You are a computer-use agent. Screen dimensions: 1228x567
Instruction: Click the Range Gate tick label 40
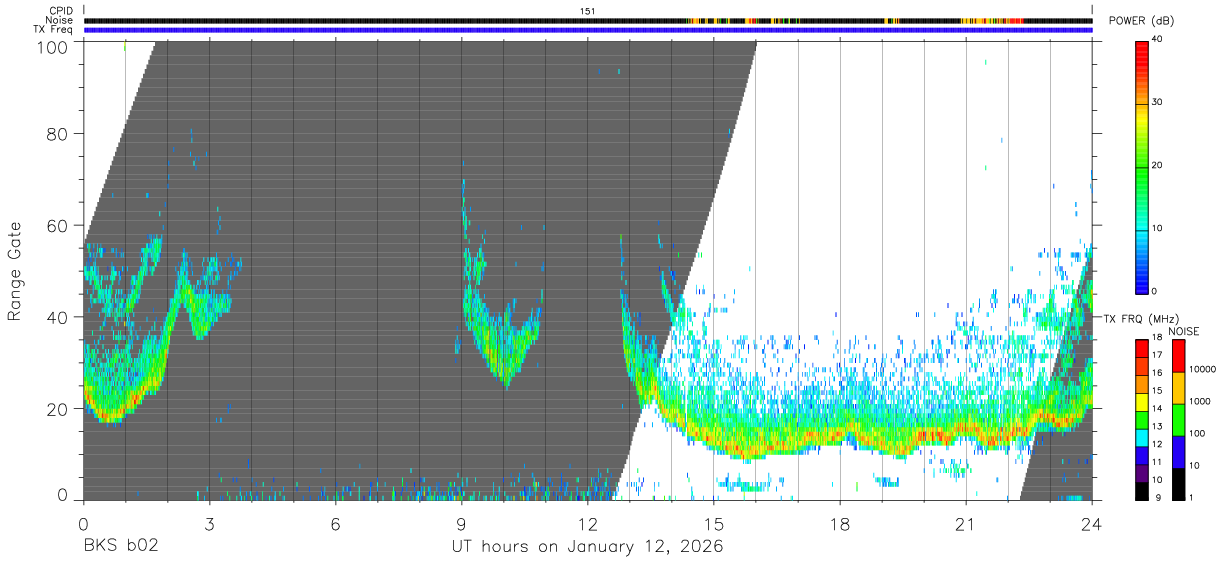(x=58, y=318)
